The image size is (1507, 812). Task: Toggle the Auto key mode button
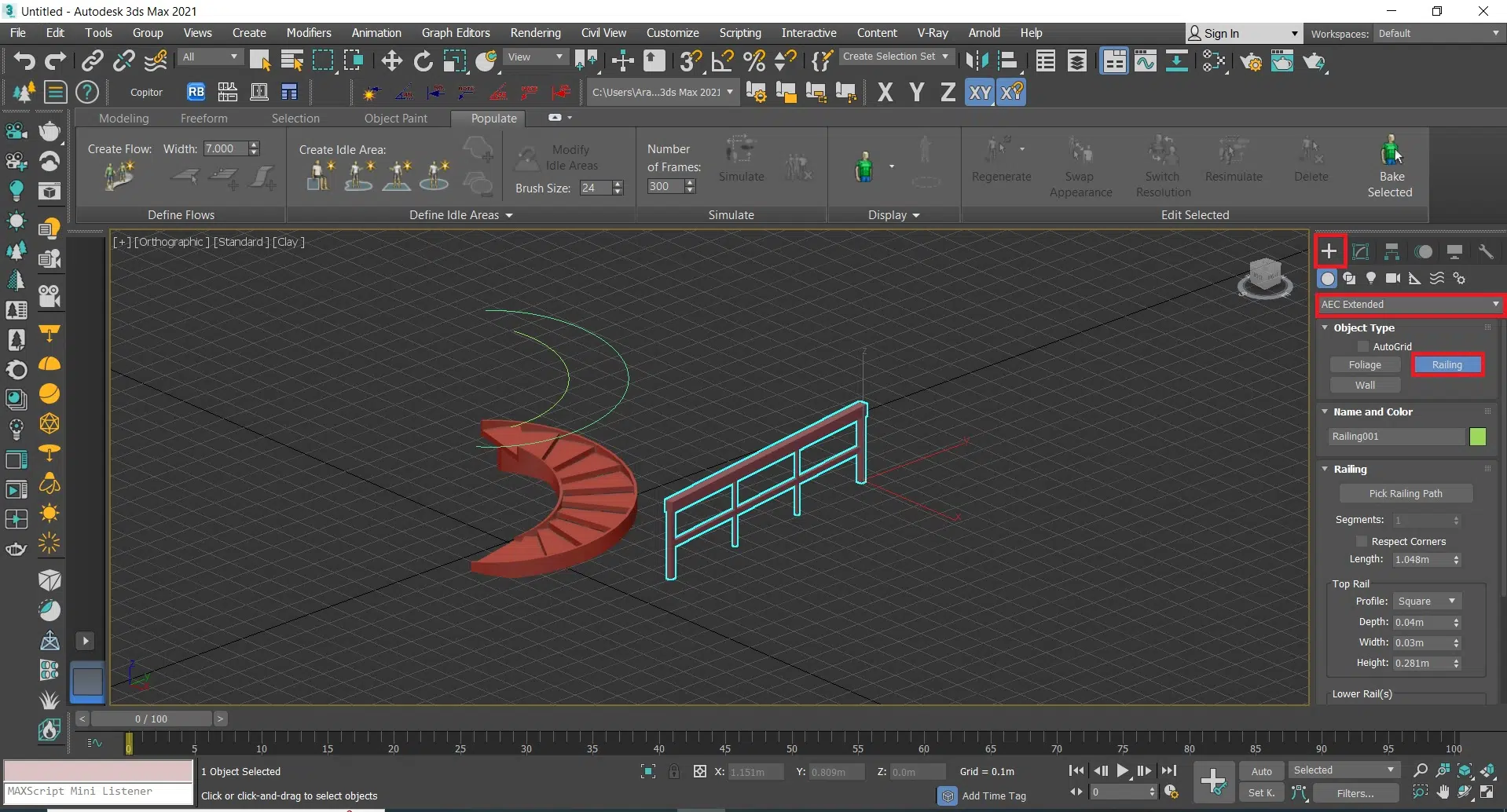(x=1261, y=771)
